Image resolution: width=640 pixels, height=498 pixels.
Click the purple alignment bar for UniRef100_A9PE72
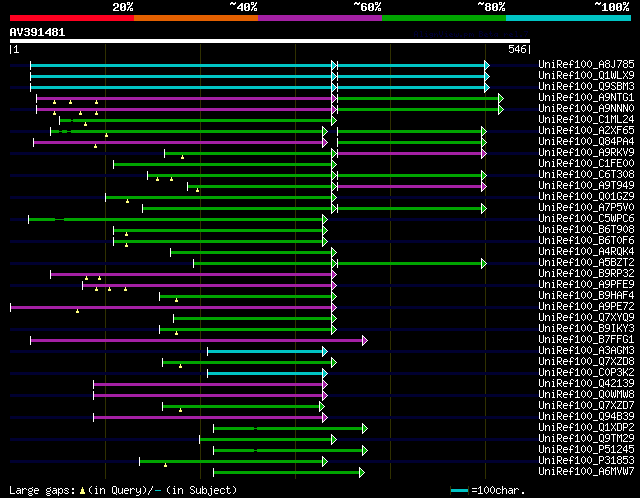point(171,307)
